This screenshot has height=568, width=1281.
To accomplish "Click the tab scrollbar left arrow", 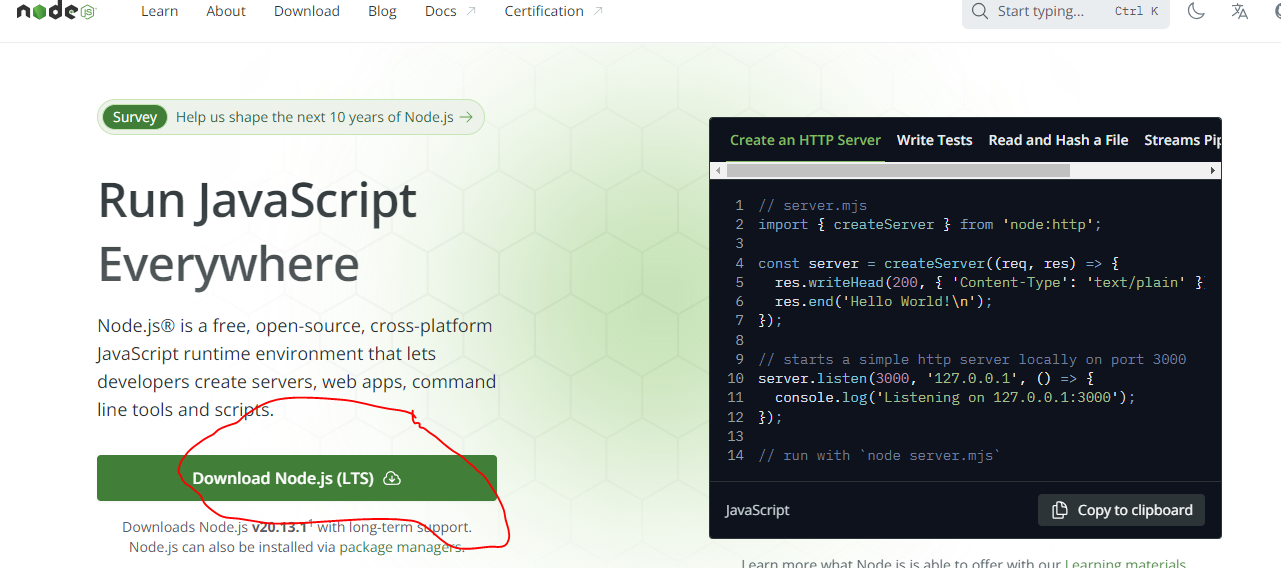I will coord(717,171).
